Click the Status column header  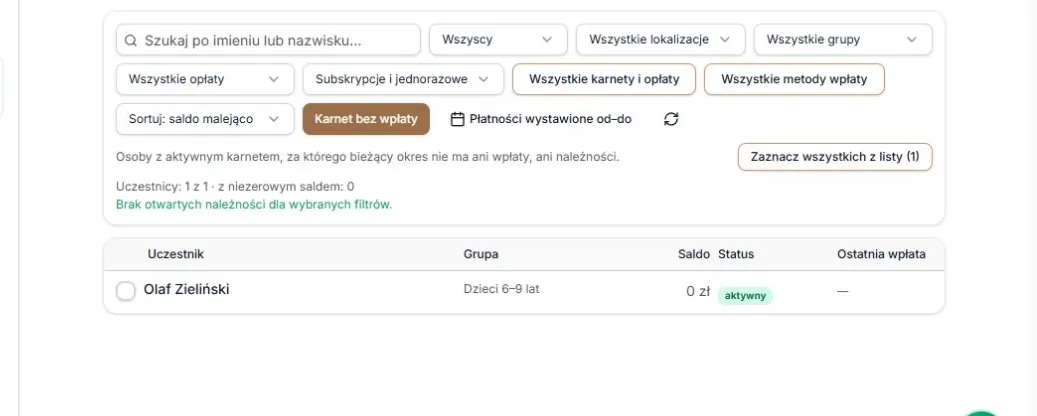(736, 254)
